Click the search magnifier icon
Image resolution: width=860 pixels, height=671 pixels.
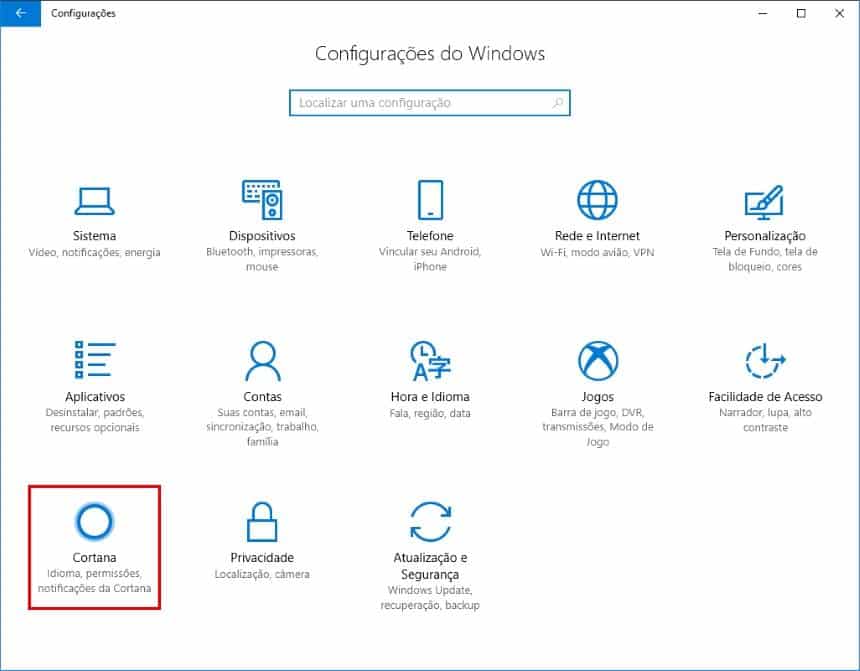[557, 103]
